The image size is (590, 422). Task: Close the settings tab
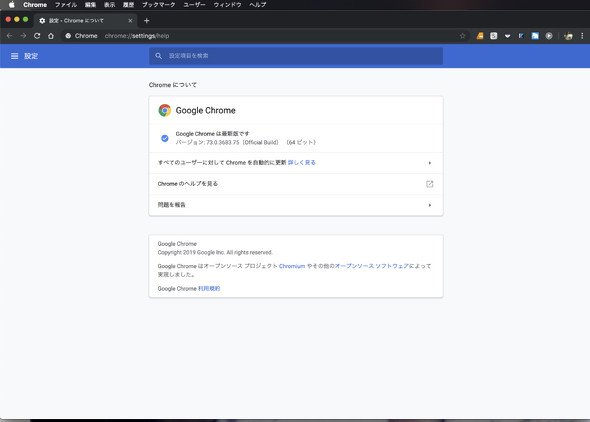coord(130,21)
